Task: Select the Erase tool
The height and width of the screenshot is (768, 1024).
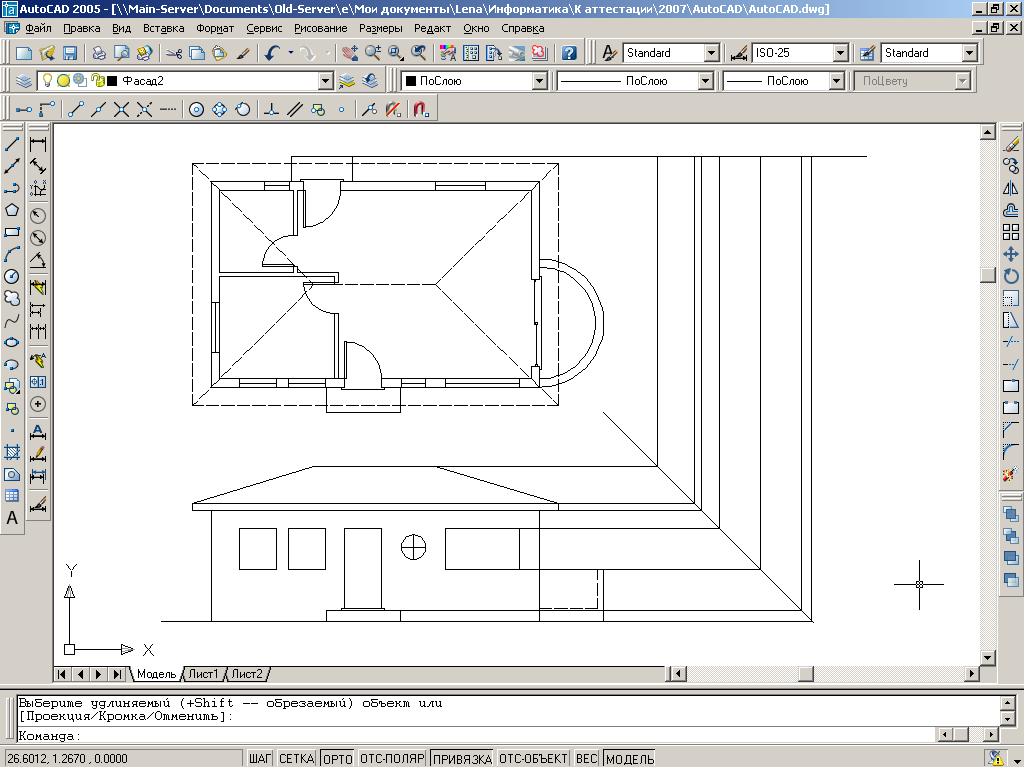Action: coord(1011,144)
